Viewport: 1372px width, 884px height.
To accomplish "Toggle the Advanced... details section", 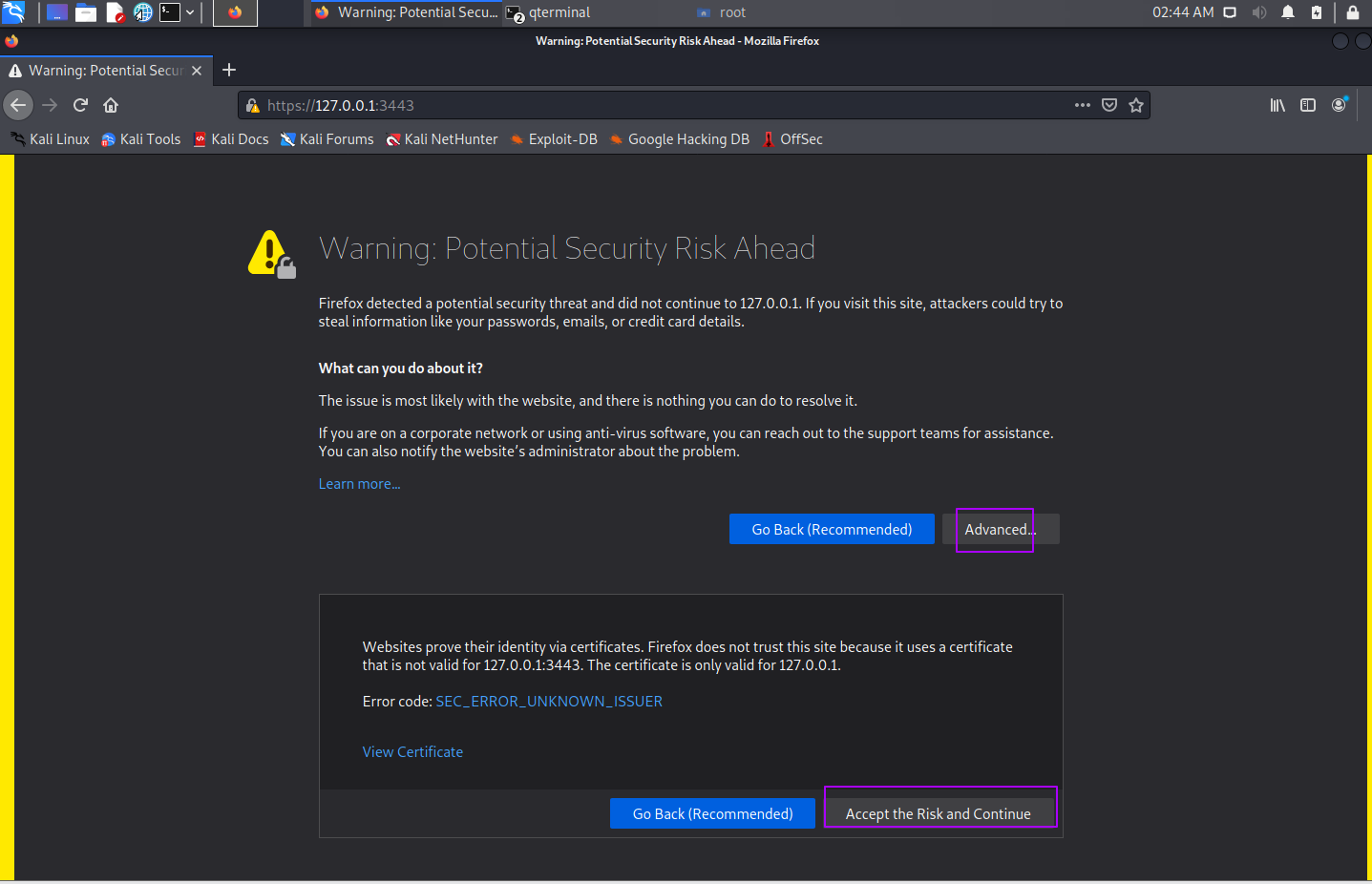I will (x=1000, y=529).
